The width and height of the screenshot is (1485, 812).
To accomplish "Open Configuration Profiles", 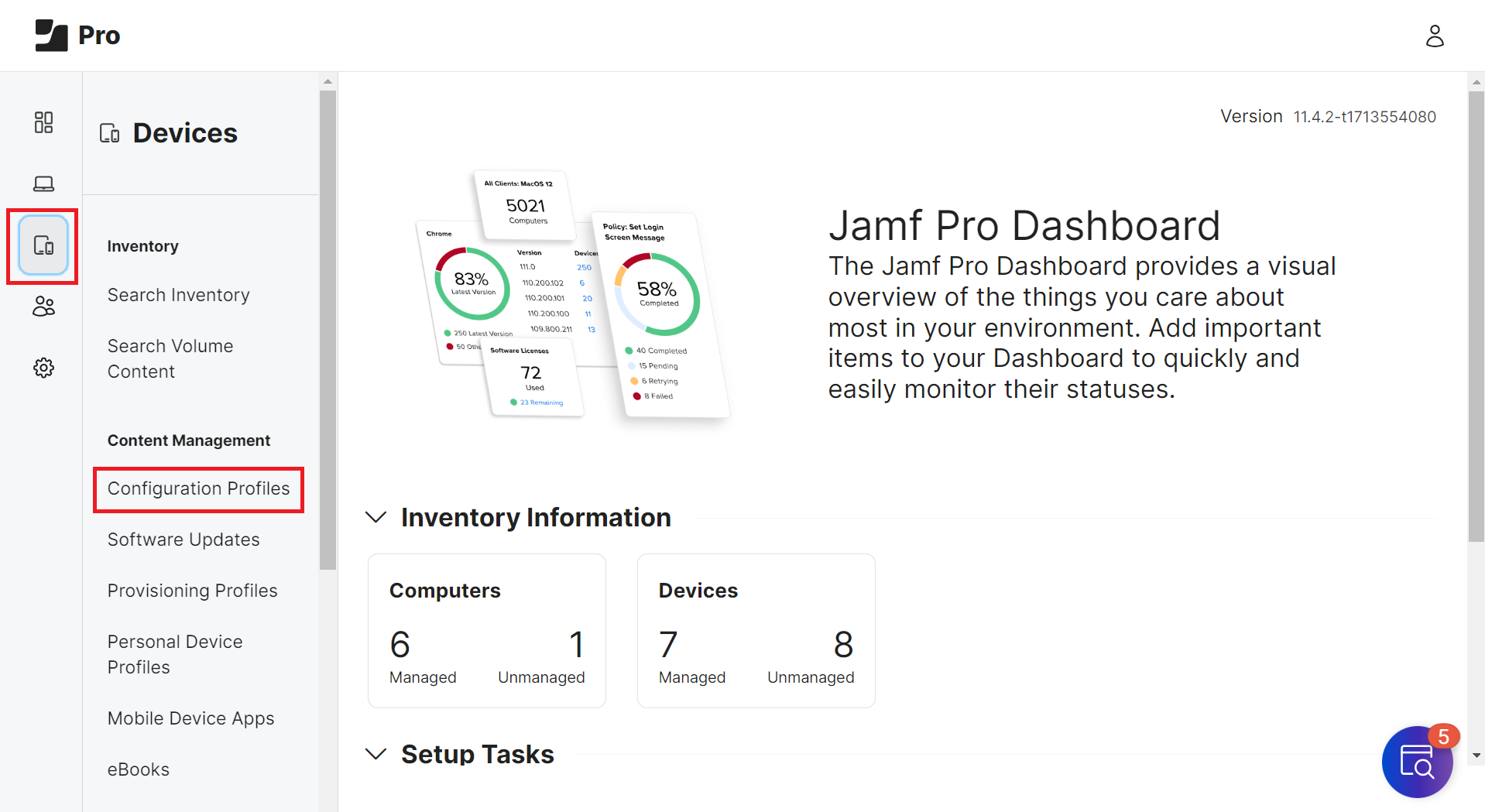I will (x=198, y=488).
